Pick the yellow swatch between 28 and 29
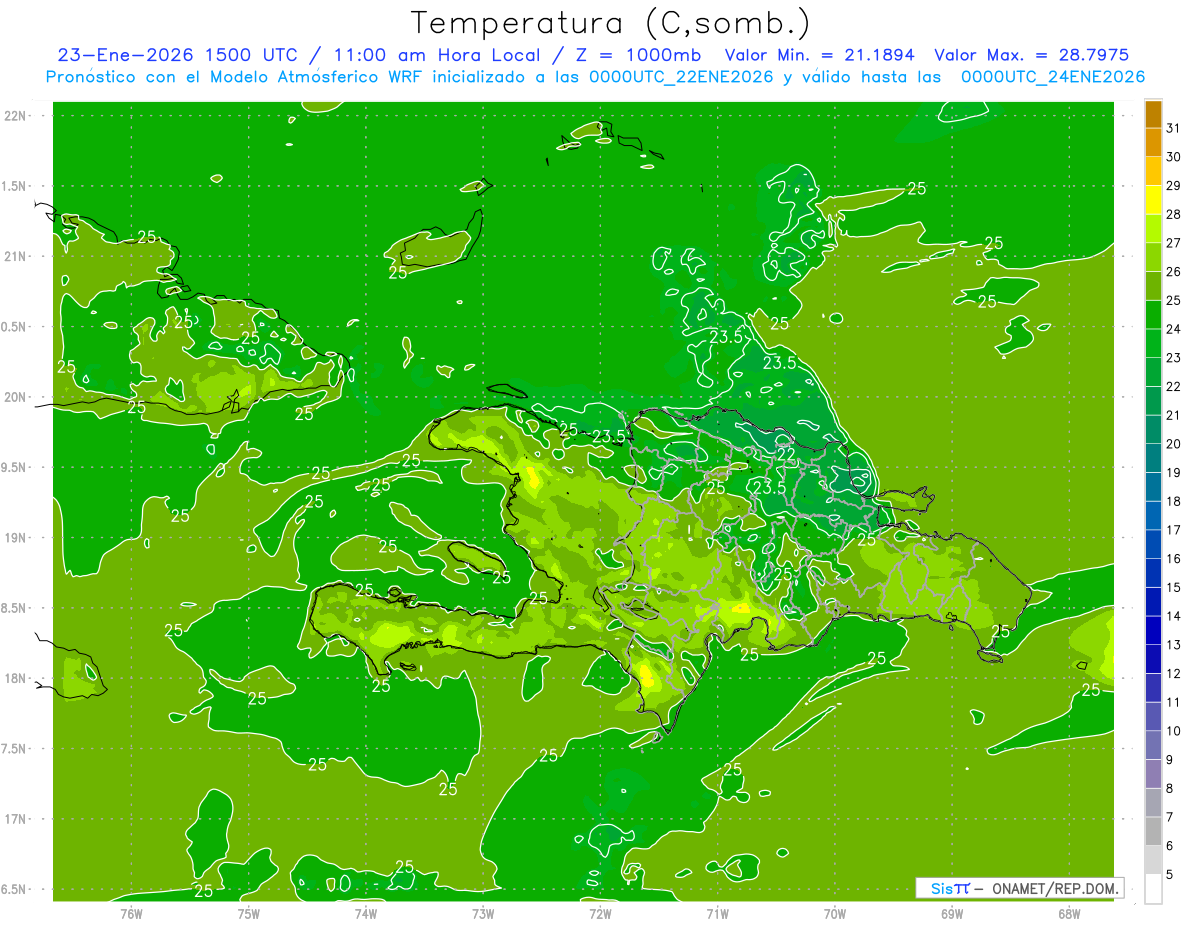 (1153, 200)
